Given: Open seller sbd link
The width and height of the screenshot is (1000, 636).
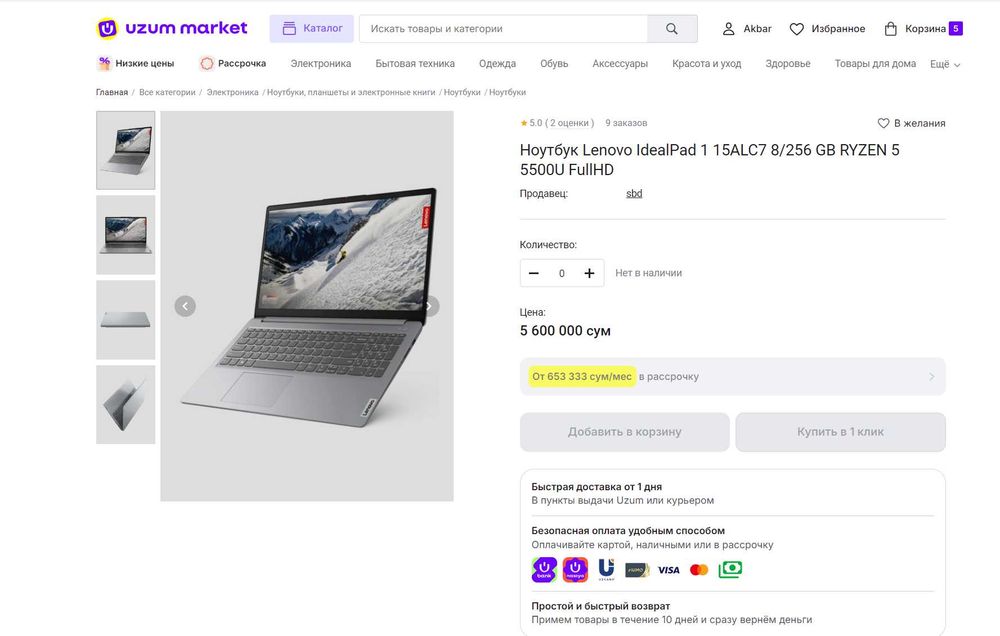Looking at the screenshot, I should click(x=634, y=194).
